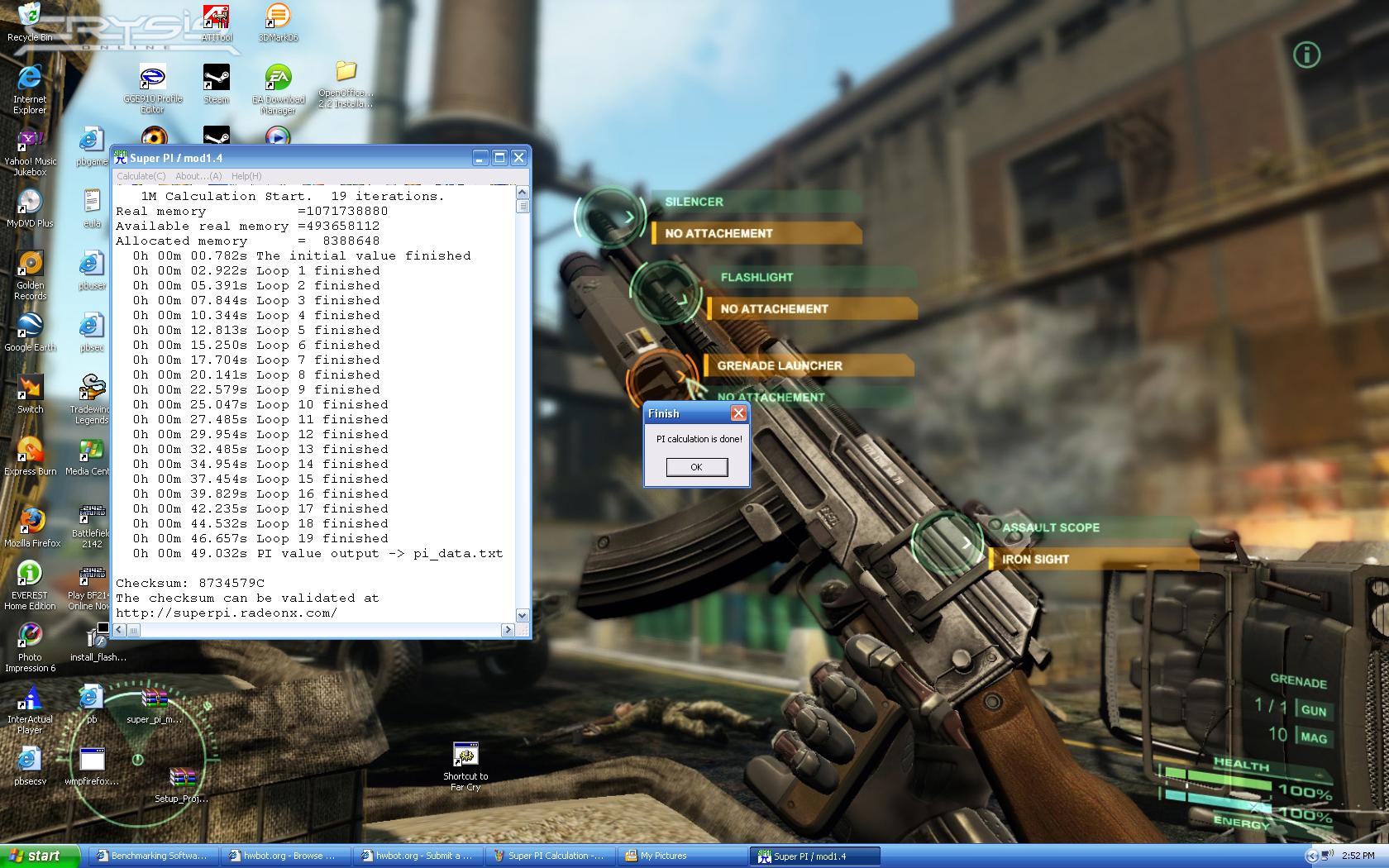Open EVEREST Home Edition icon

[x=30, y=586]
